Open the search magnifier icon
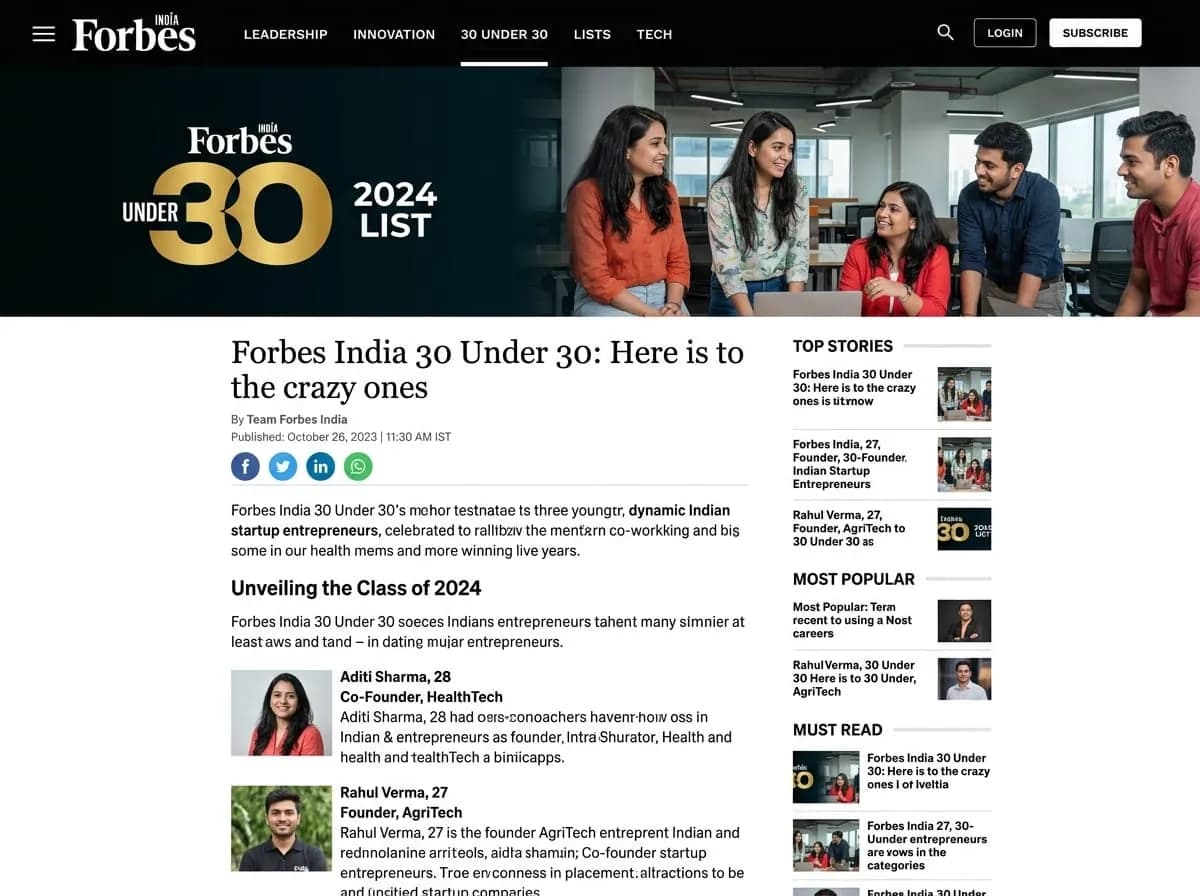Viewport: 1200px width, 896px height. (x=945, y=33)
